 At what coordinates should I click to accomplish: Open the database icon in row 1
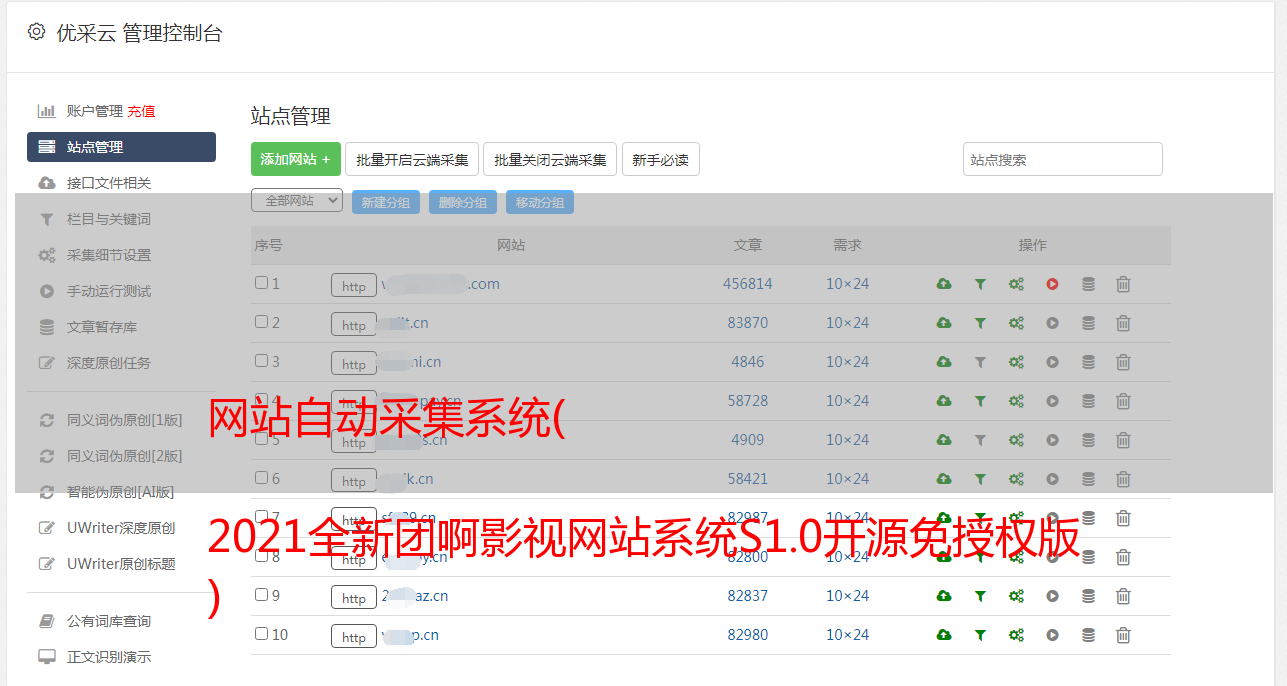[x=1088, y=284]
